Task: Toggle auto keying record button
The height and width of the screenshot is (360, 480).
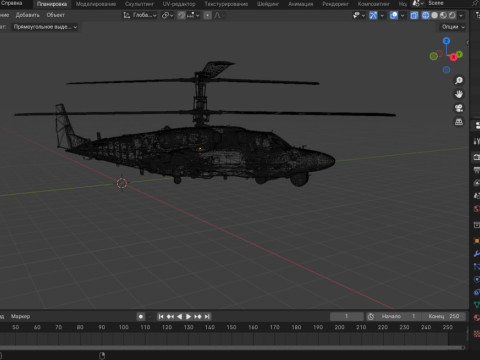Action: pyautogui.click(x=141, y=316)
